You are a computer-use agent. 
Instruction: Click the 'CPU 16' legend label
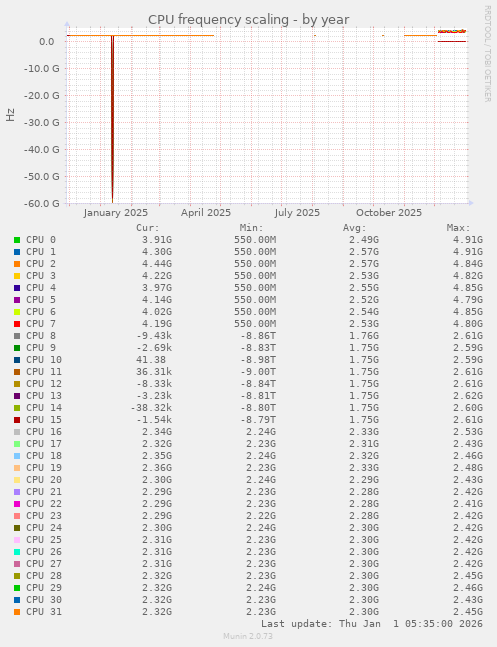click(44, 432)
